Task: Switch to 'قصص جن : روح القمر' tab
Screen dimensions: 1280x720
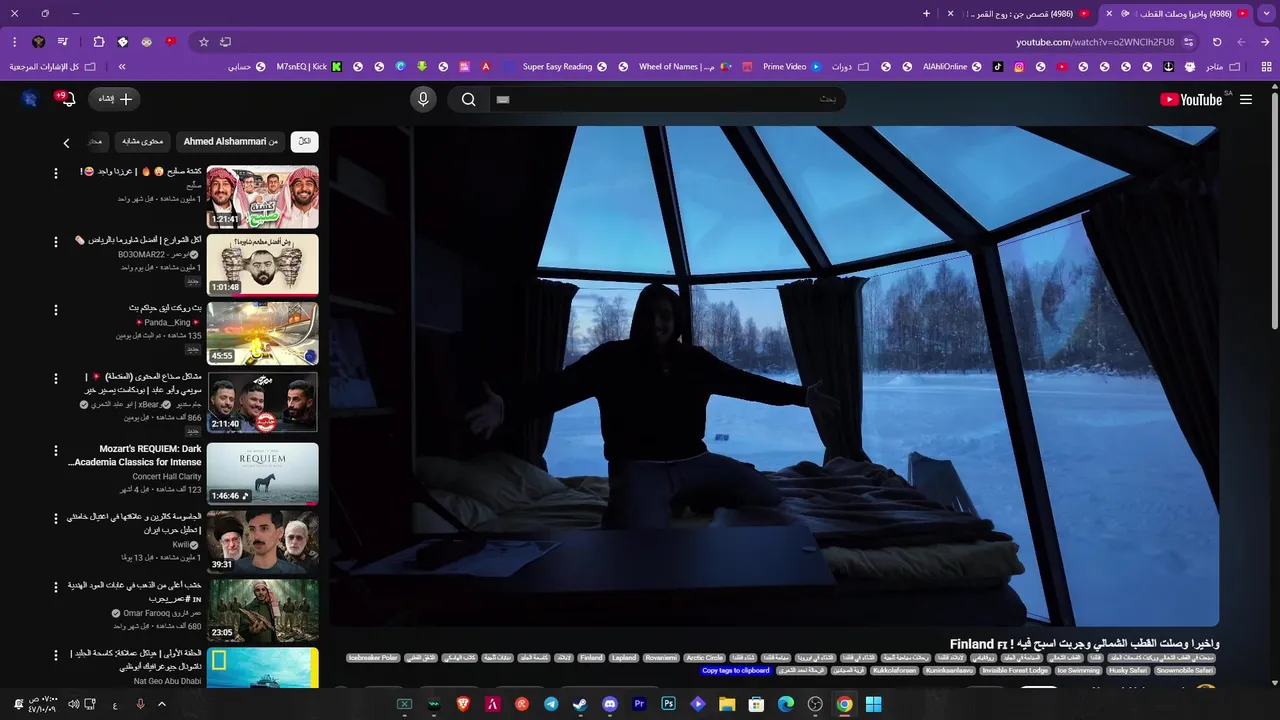Action: pyautogui.click(x=1018, y=13)
